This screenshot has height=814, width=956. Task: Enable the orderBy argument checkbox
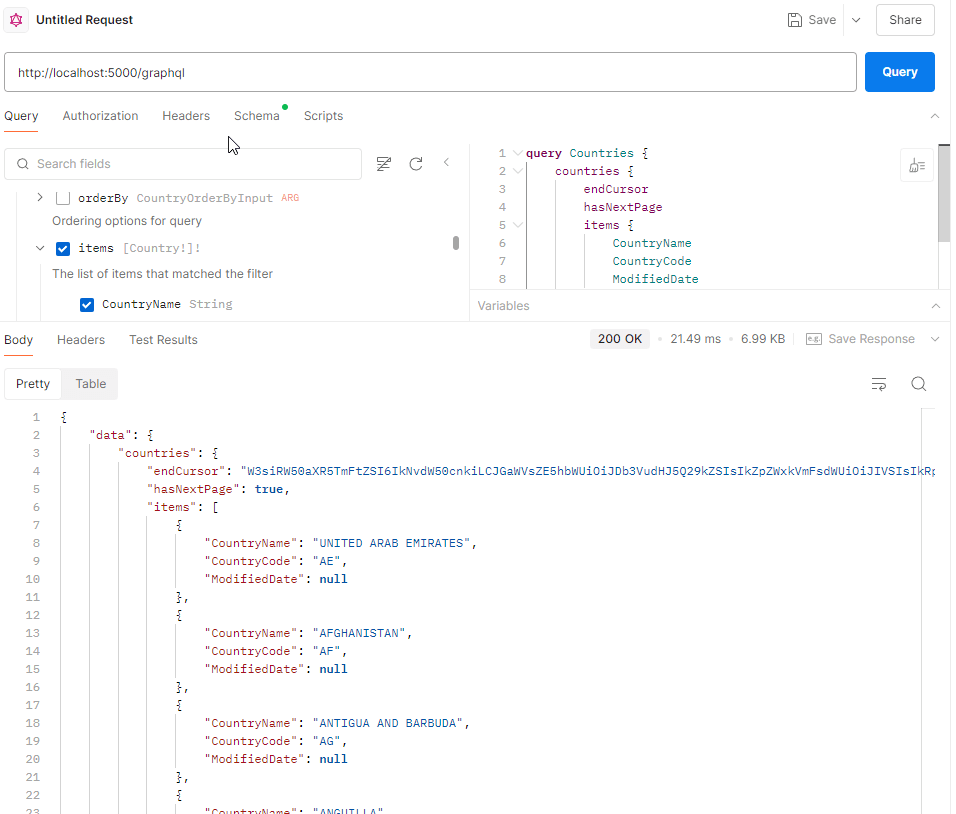click(63, 198)
